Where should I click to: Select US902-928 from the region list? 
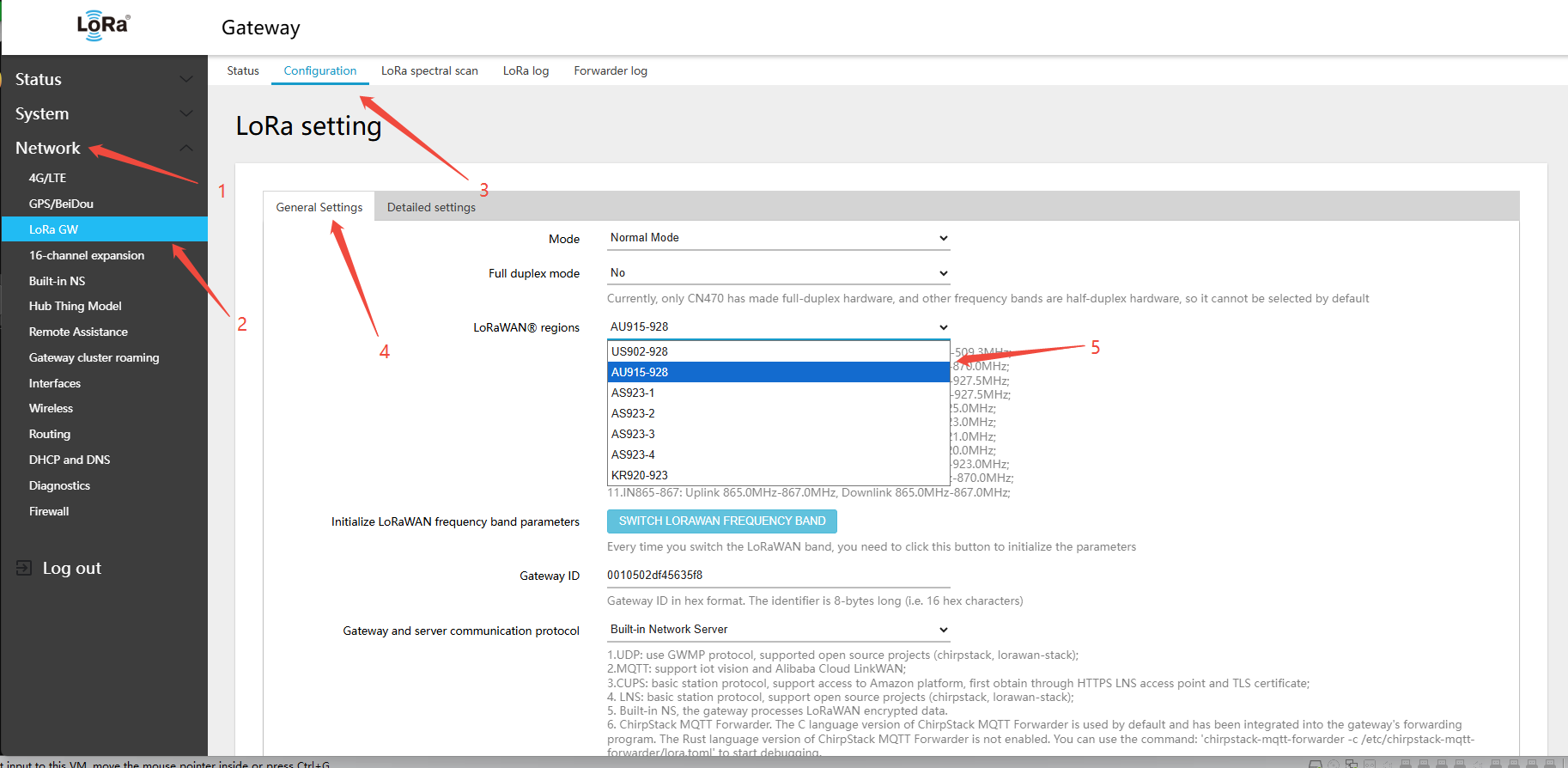[x=640, y=351]
